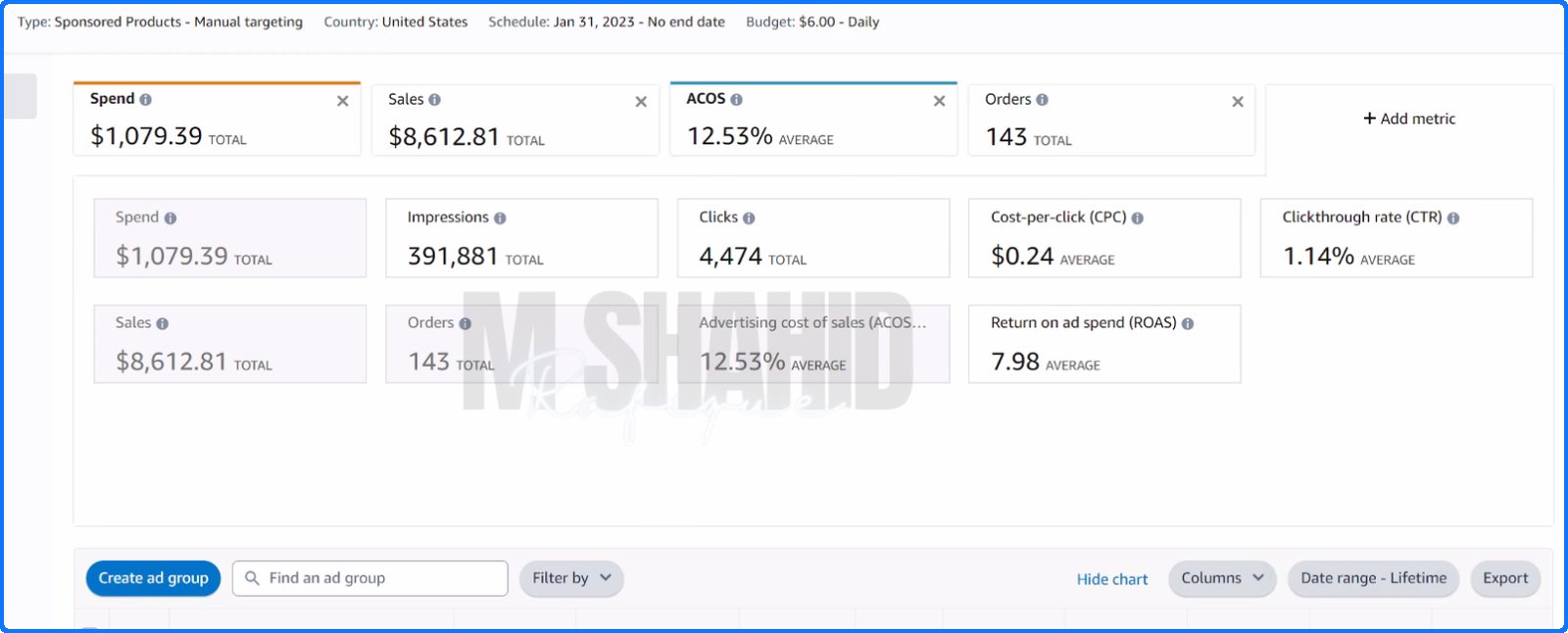The image size is (1568, 633).
Task: Click info icon beside top Orders metric
Action: [x=1042, y=100]
